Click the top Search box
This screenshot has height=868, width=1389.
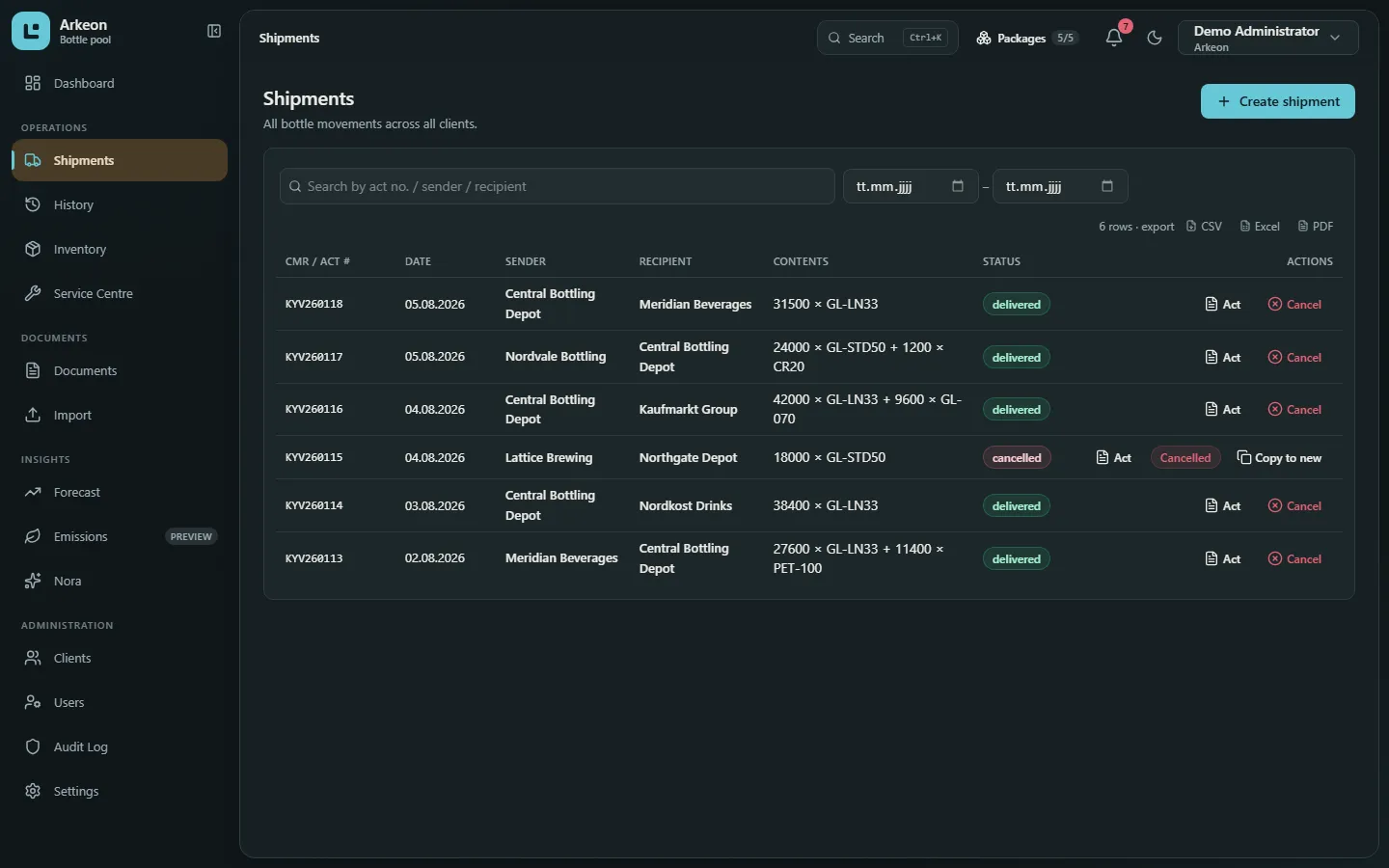(887, 38)
